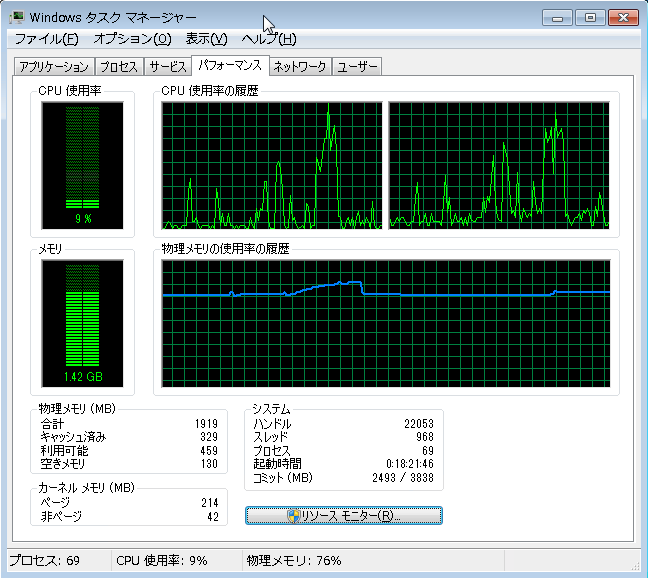Click the 起動時間 value 0:18:21:46

pyautogui.click(x=410, y=464)
